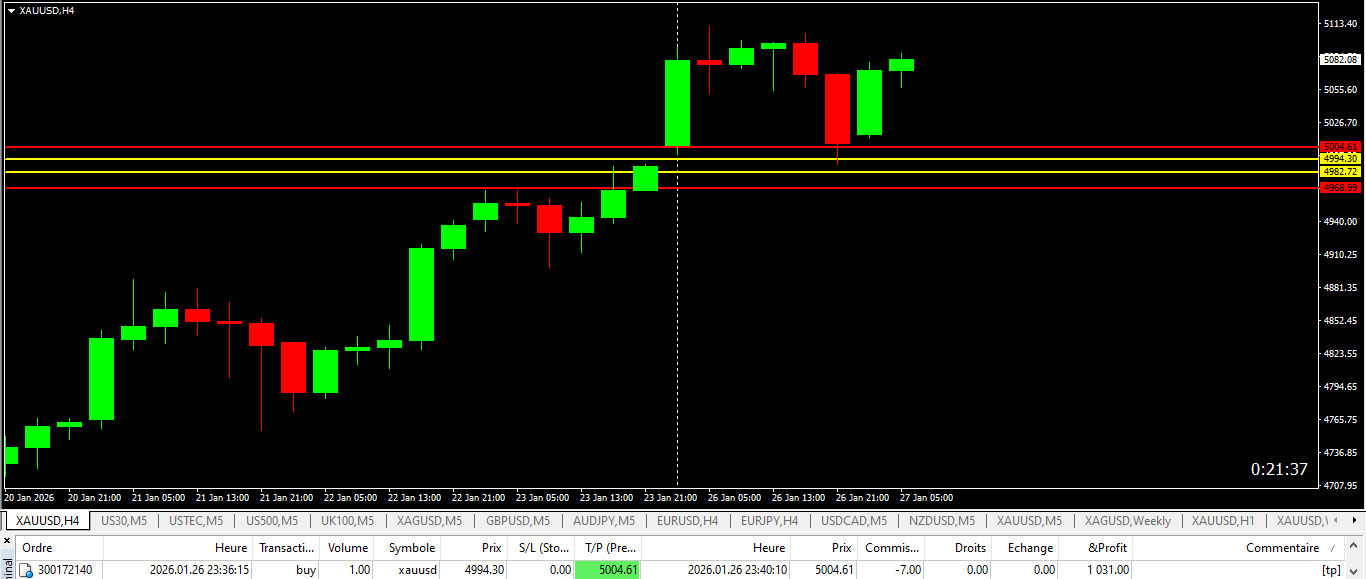The image size is (1366, 579).
Task: Click the current price label 5082.08
Action: (1340, 60)
